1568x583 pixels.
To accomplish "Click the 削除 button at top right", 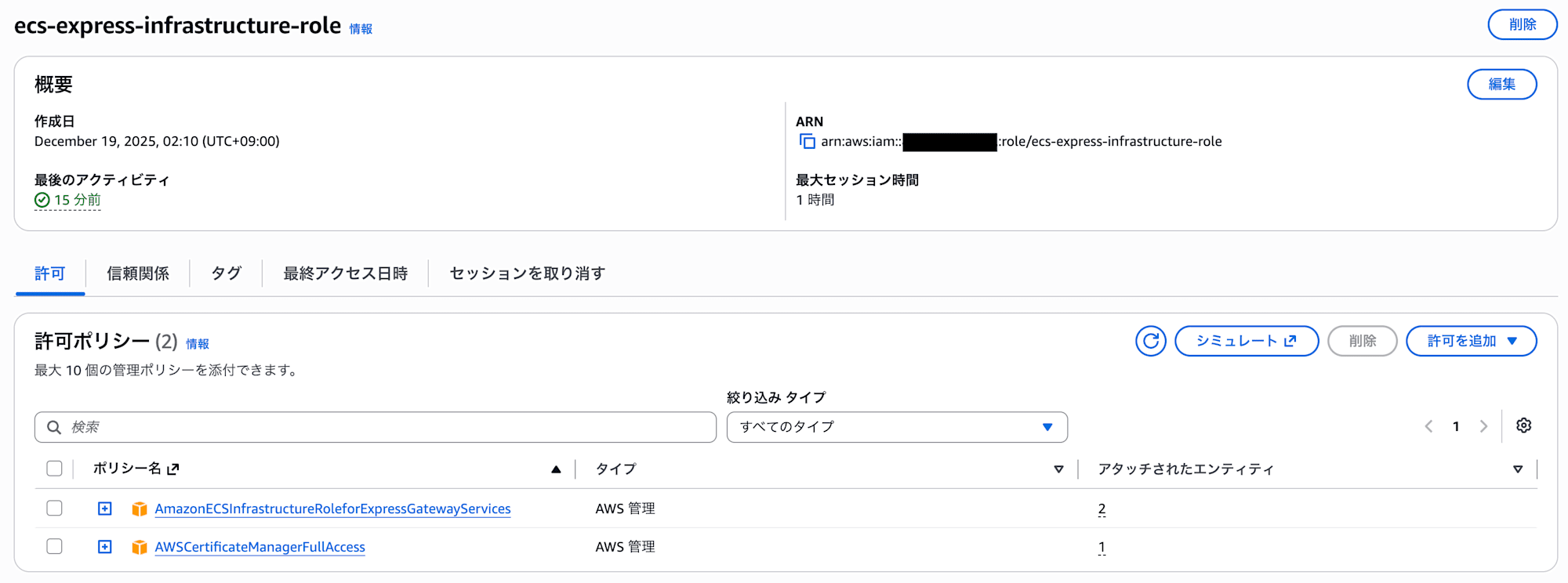I will coord(1523,25).
